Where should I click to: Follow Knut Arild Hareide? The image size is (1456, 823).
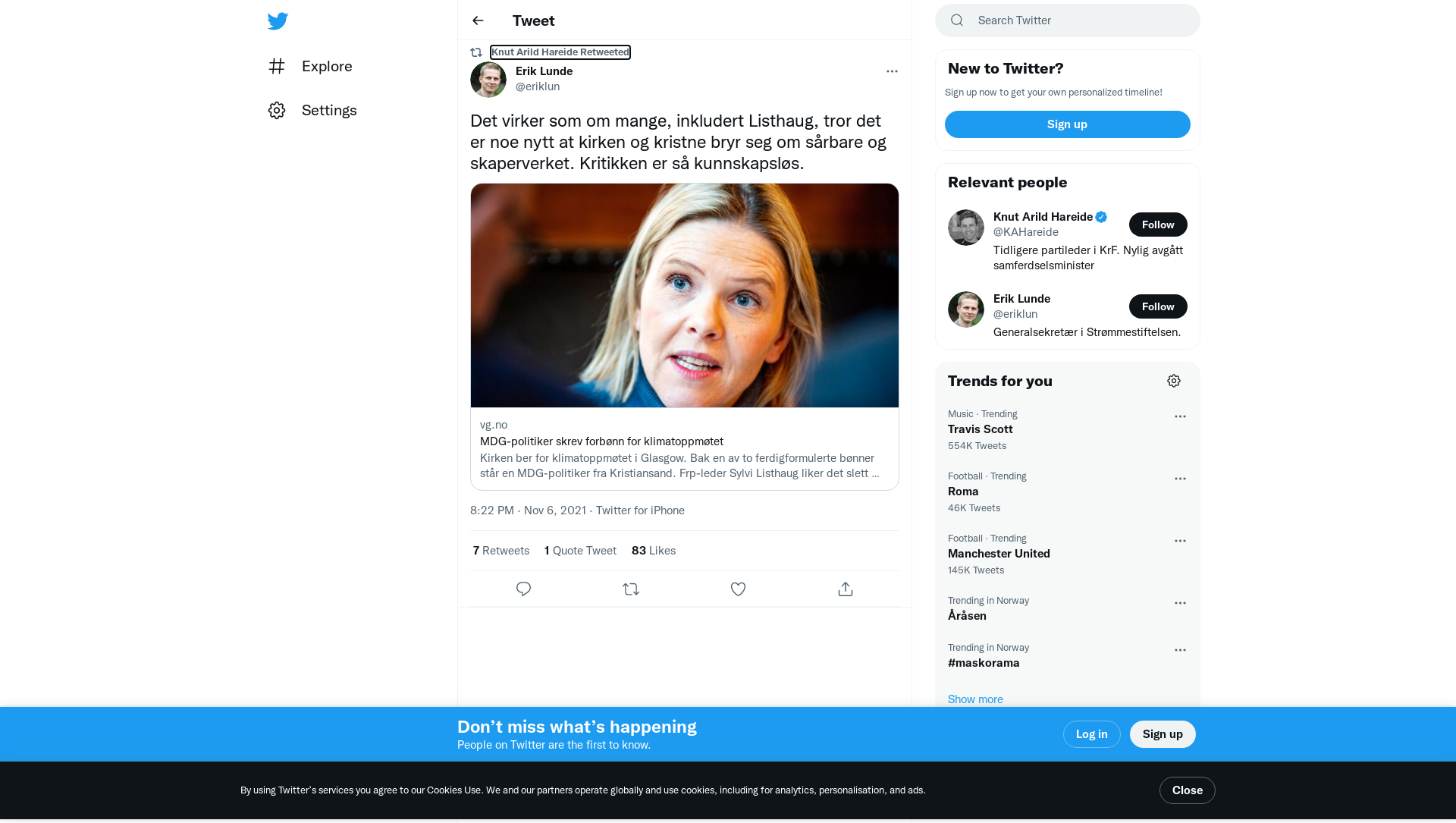point(1158,225)
